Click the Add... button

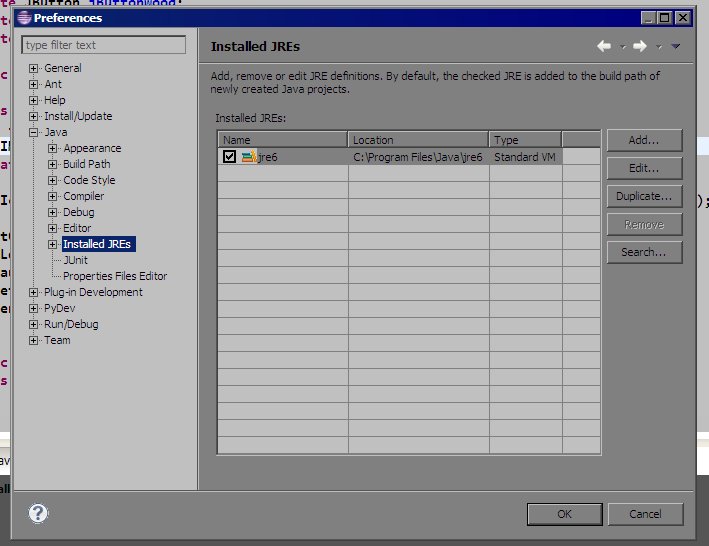point(644,140)
